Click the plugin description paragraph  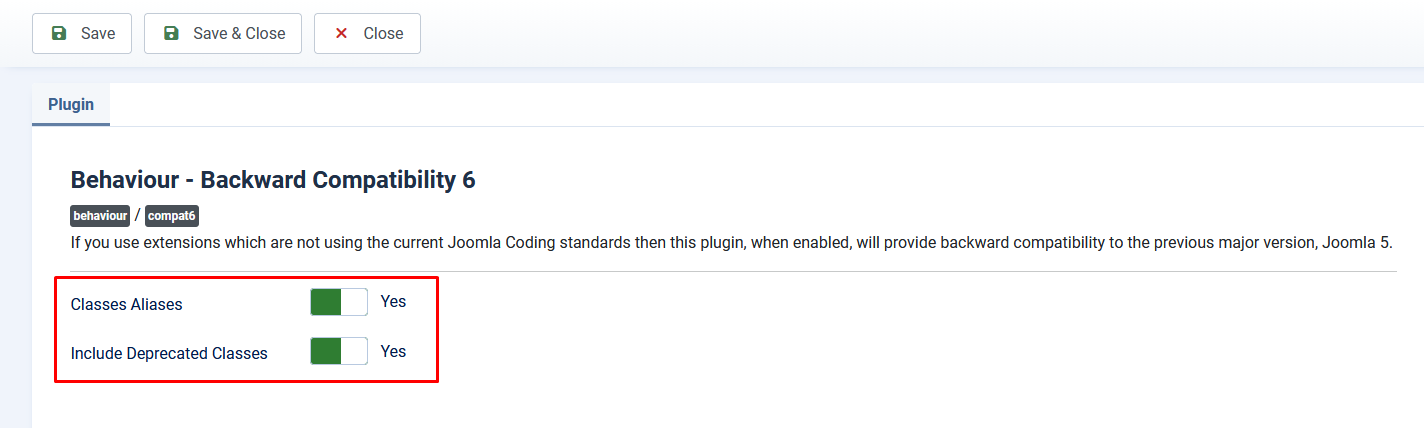point(731,243)
